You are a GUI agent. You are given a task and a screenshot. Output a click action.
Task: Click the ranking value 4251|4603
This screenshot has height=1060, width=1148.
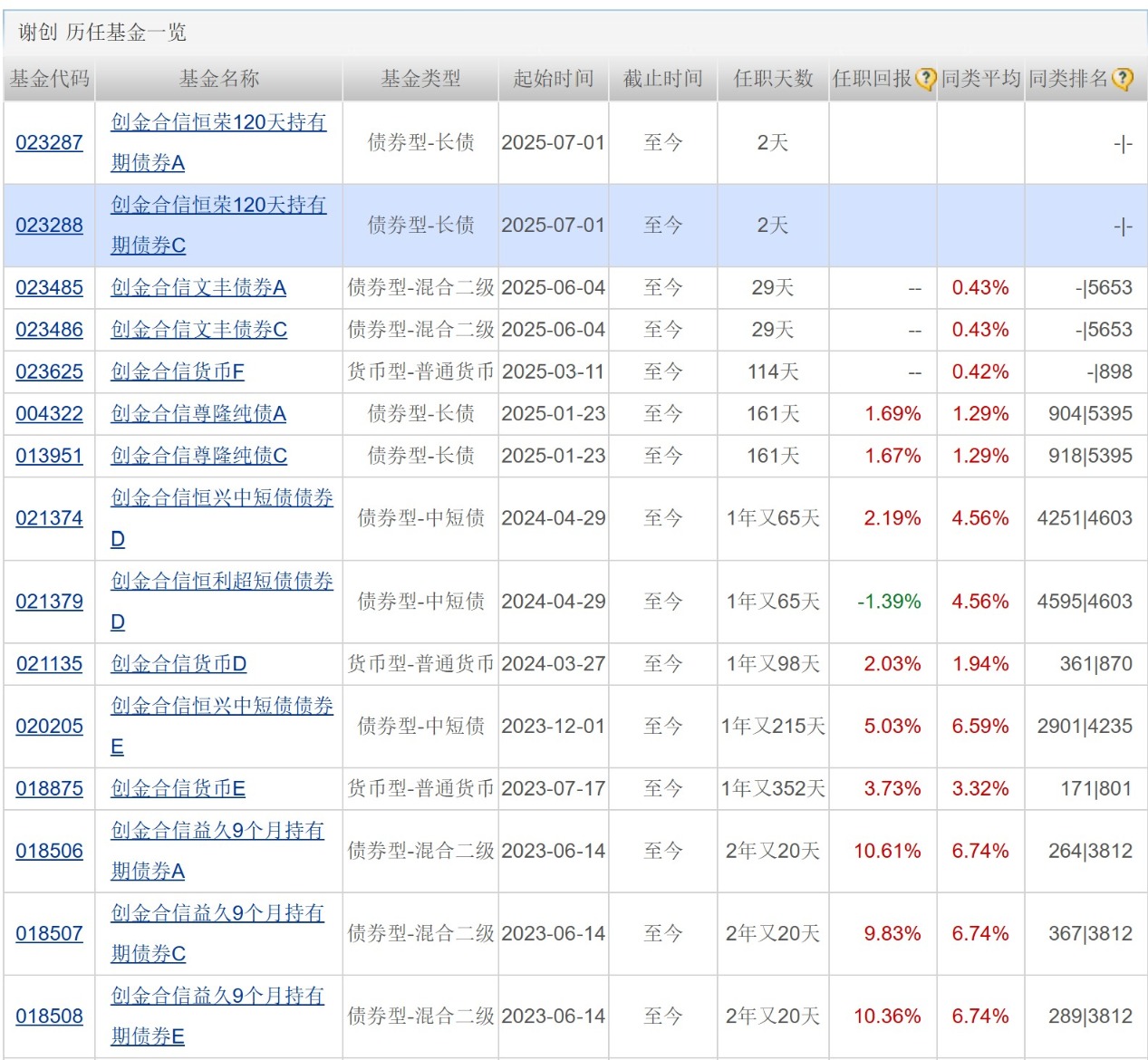click(x=1085, y=518)
